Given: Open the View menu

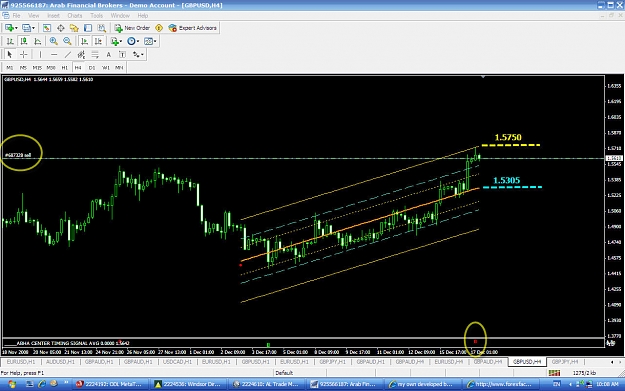Looking at the screenshot, I should pos(33,16).
